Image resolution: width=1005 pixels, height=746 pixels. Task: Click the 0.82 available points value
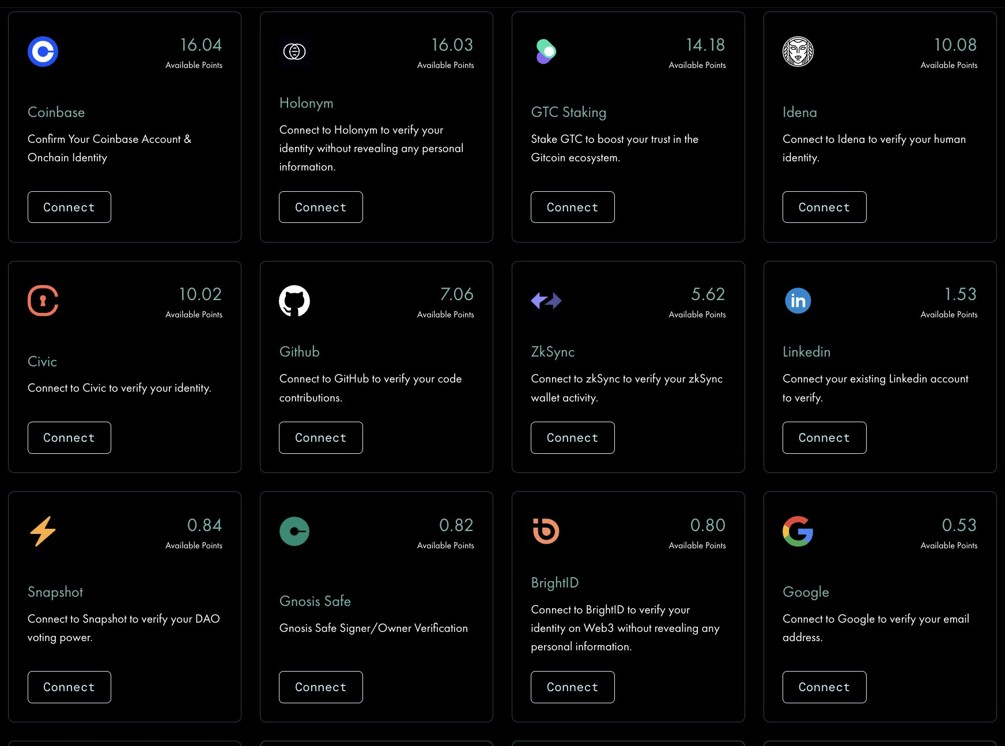456,525
